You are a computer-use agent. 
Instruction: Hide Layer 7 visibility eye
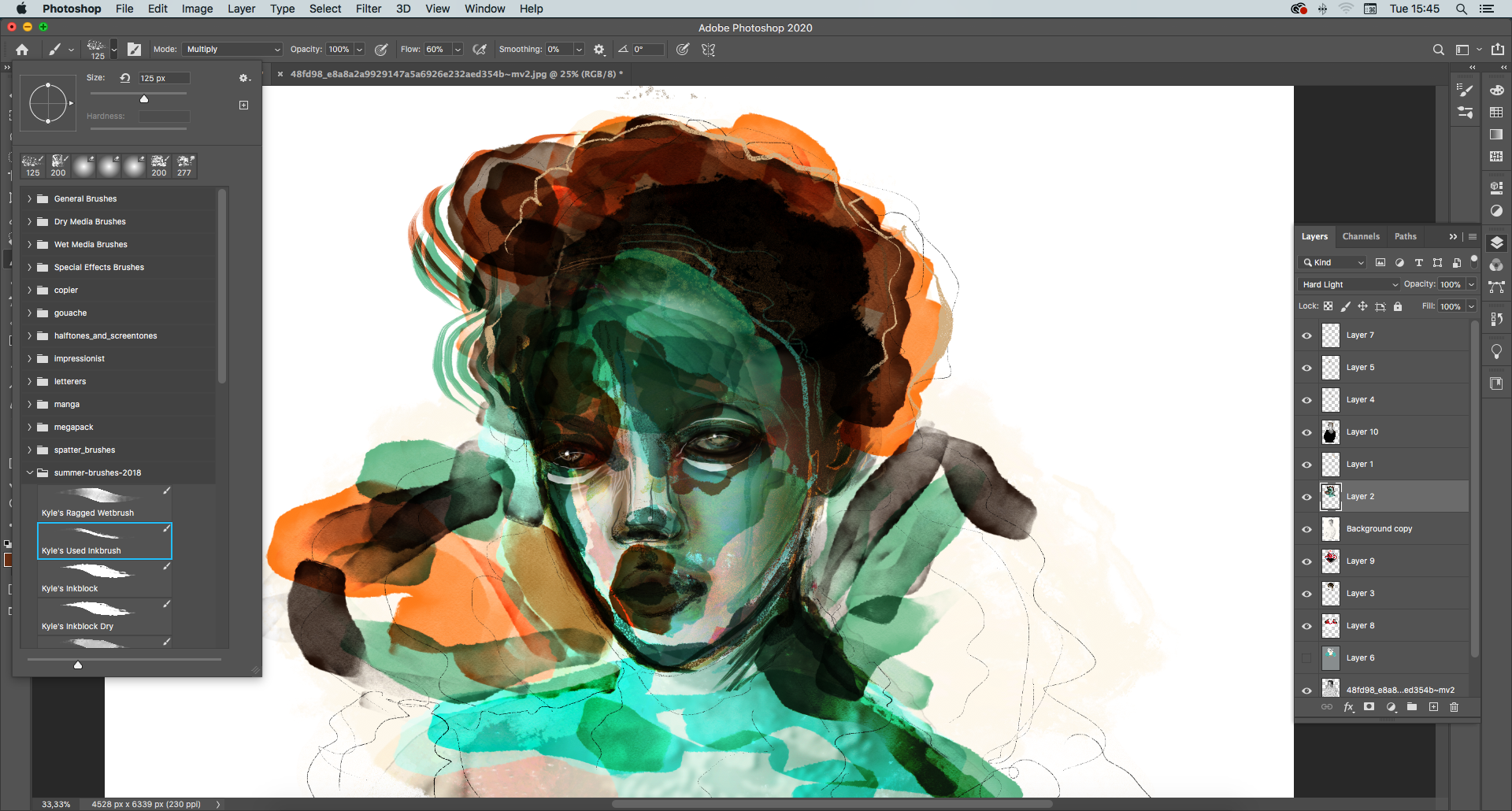point(1306,336)
